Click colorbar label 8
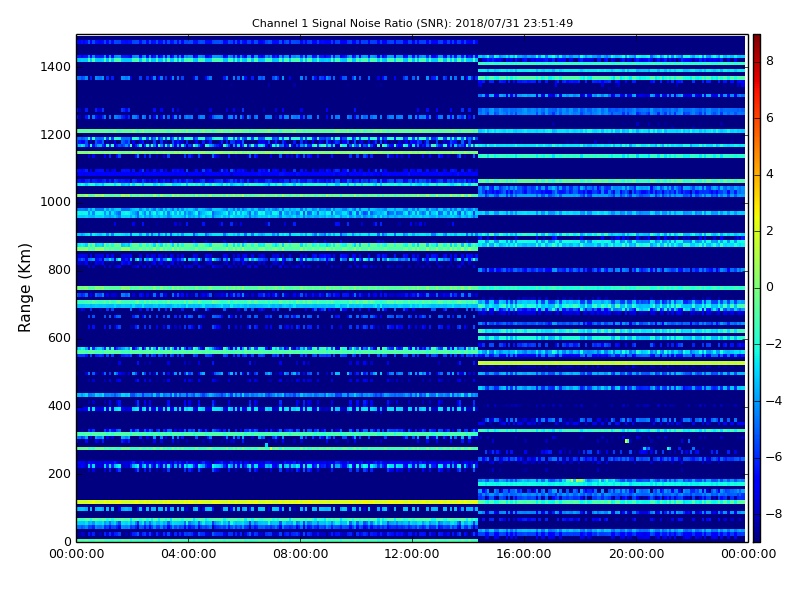Viewport: 800px width, 600px height. coord(770,61)
